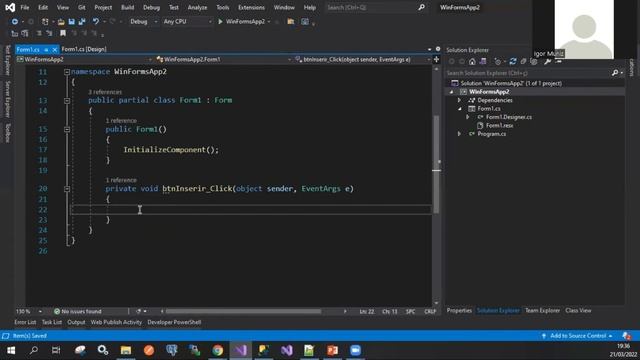
Task: Click the Search (Ctrl+Q) box in title bar
Action: pos(376,7)
